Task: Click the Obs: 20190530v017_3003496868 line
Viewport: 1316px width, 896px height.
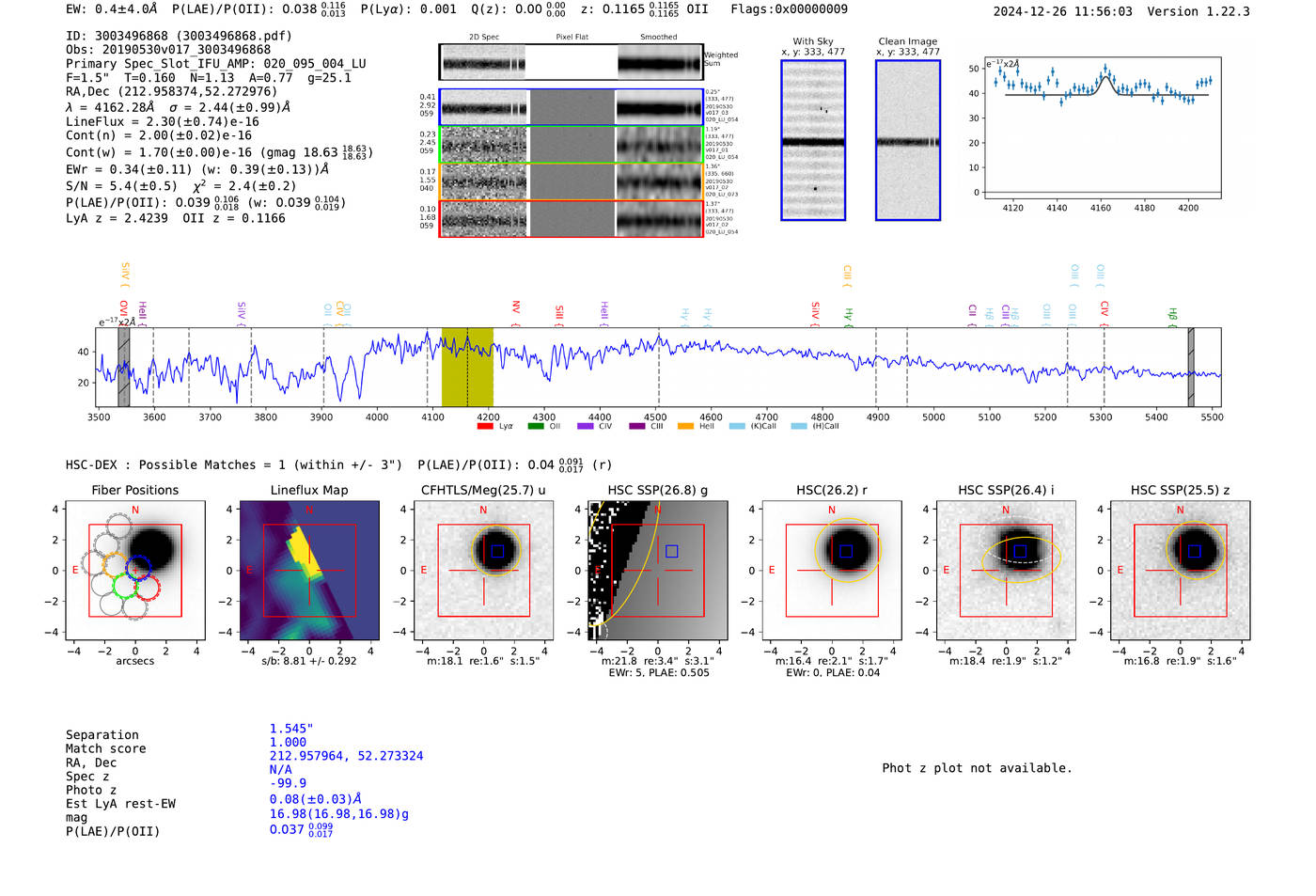Action: click(168, 50)
